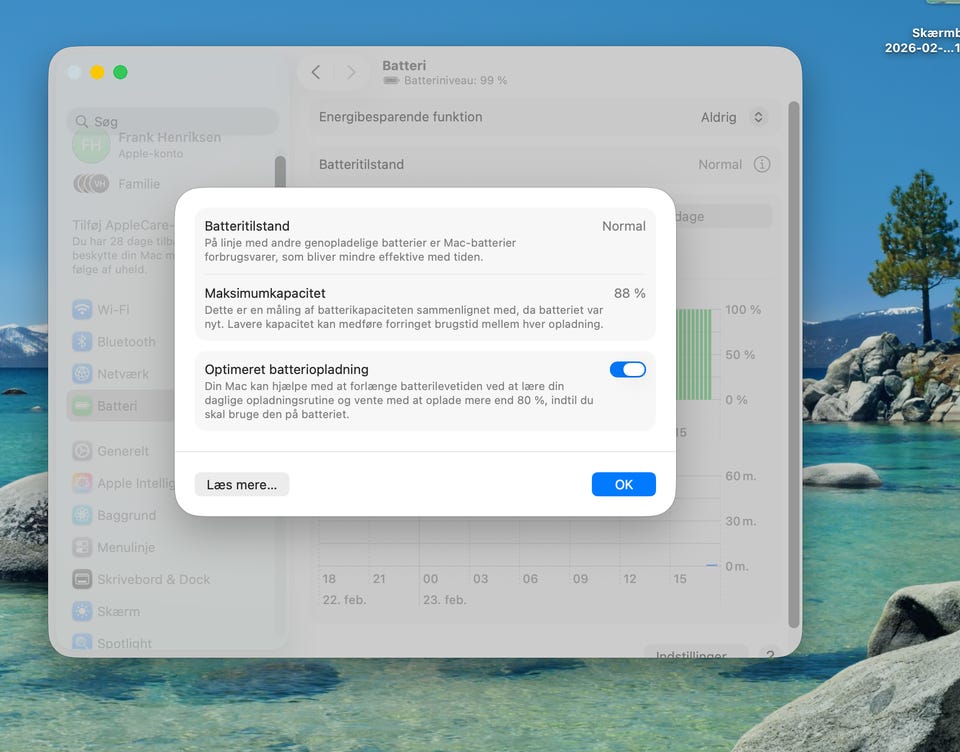The height and width of the screenshot is (752, 960).
Task: Click the FH profile avatar
Action: [x=91, y=145]
